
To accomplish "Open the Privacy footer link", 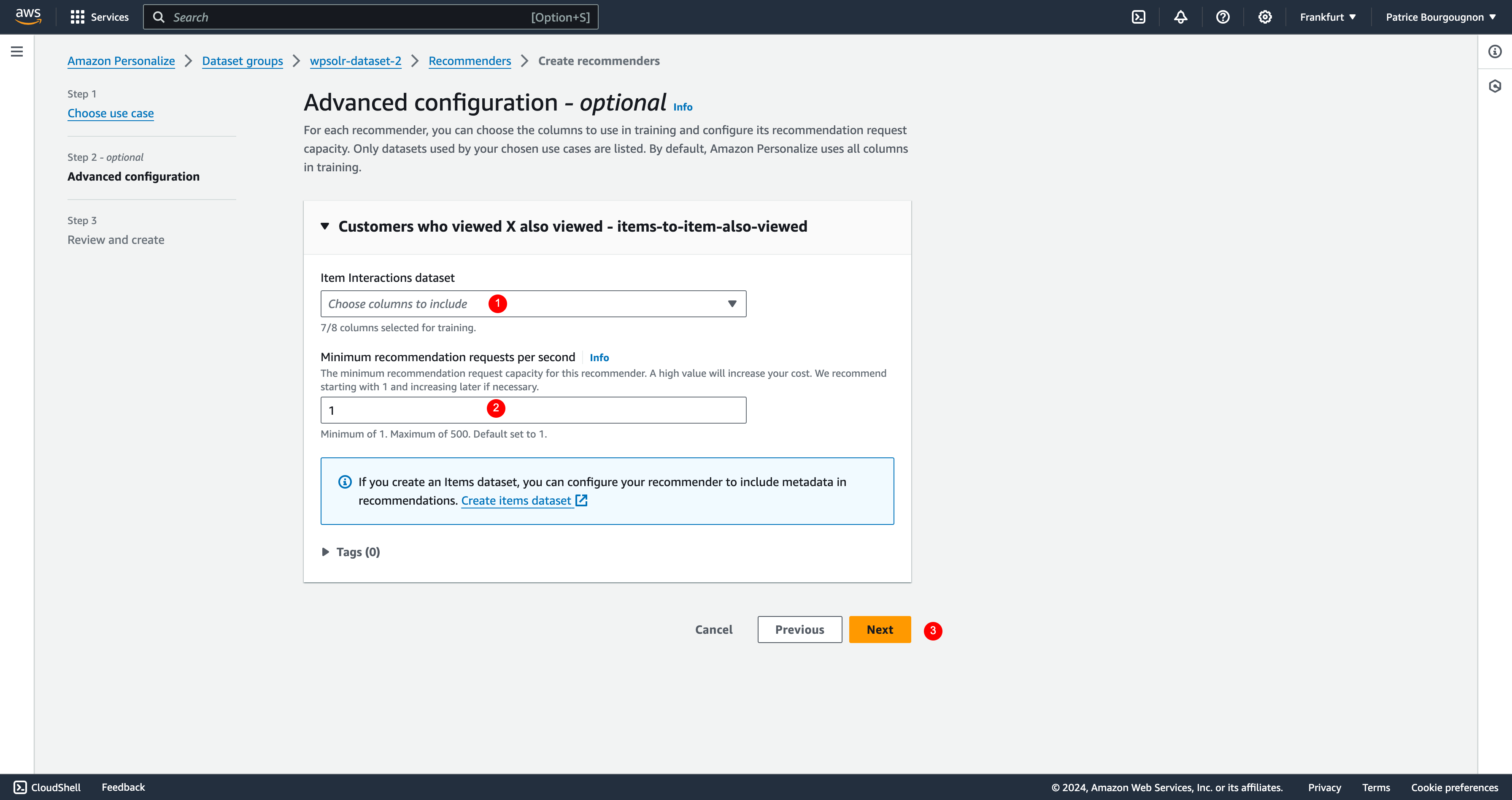I will point(1324,788).
